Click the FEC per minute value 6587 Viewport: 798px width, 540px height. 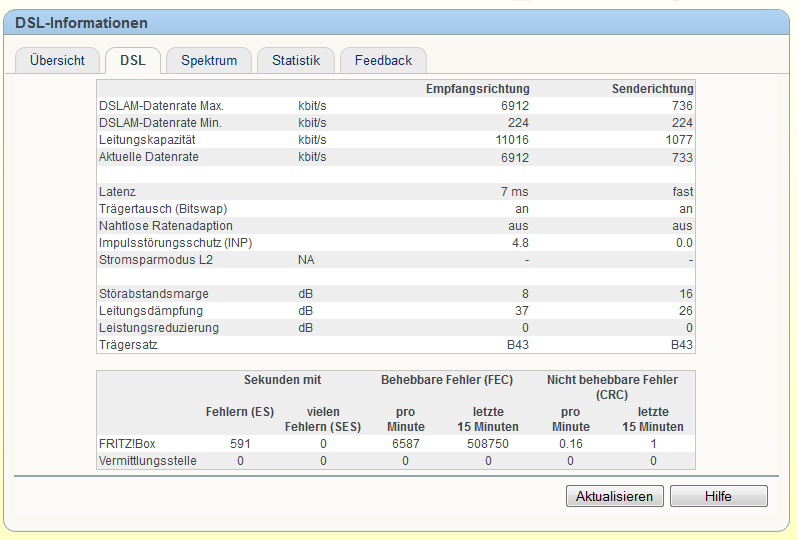click(x=406, y=444)
